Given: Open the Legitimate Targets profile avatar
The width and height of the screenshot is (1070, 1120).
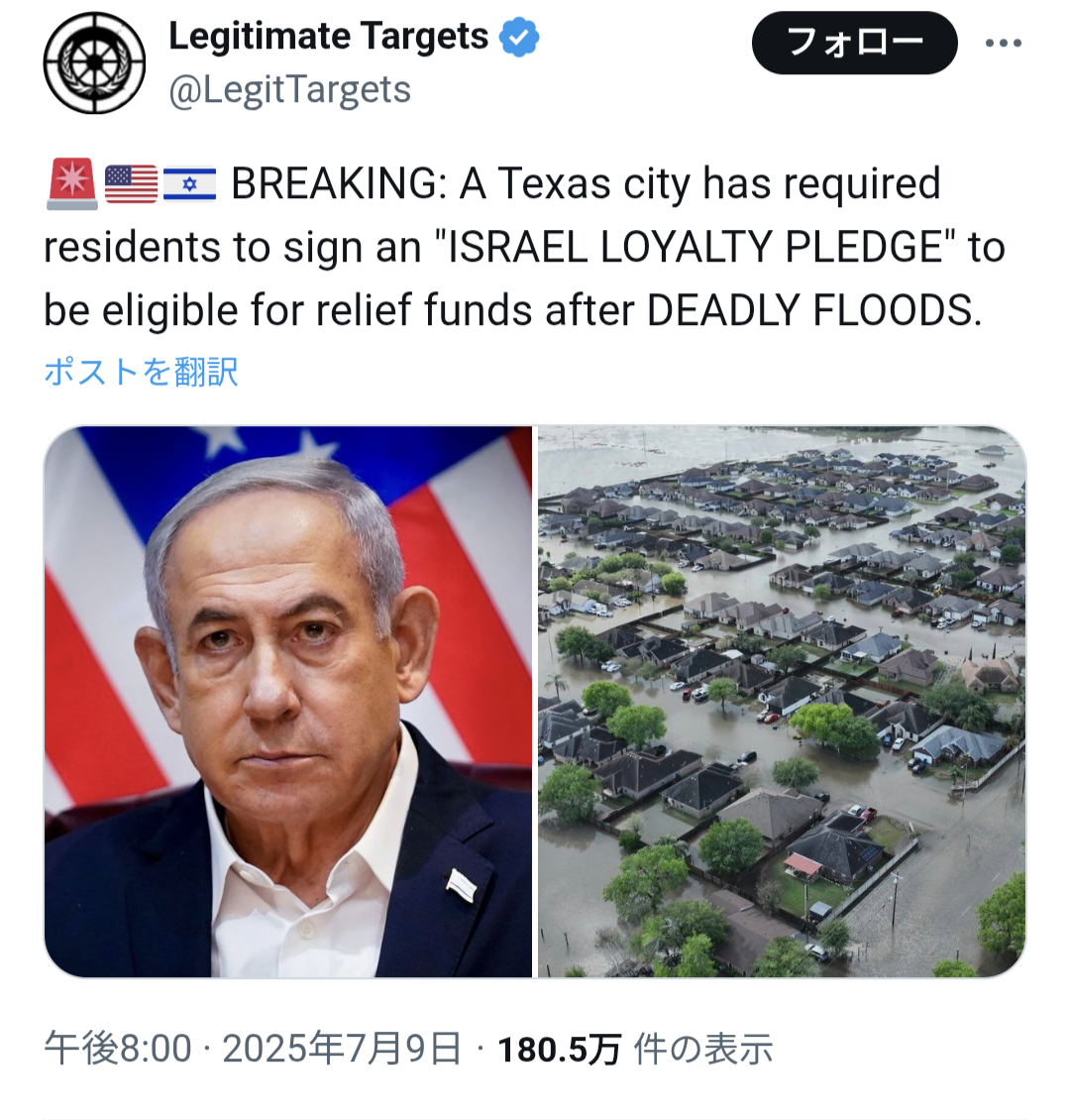Looking at the screenshot, I should (94, 62).
